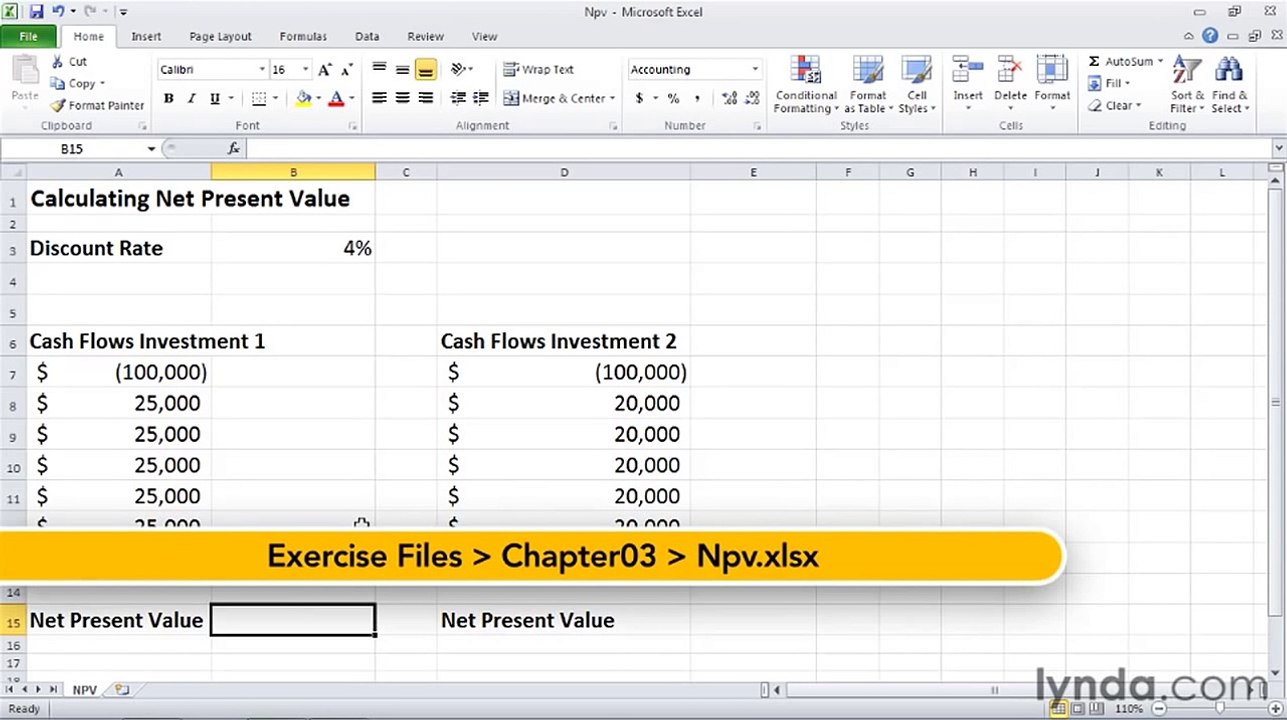Open Conditional Formatting menu
Image resolution: width=1287 pixels, height=720 pixels.
pos(806,84)
